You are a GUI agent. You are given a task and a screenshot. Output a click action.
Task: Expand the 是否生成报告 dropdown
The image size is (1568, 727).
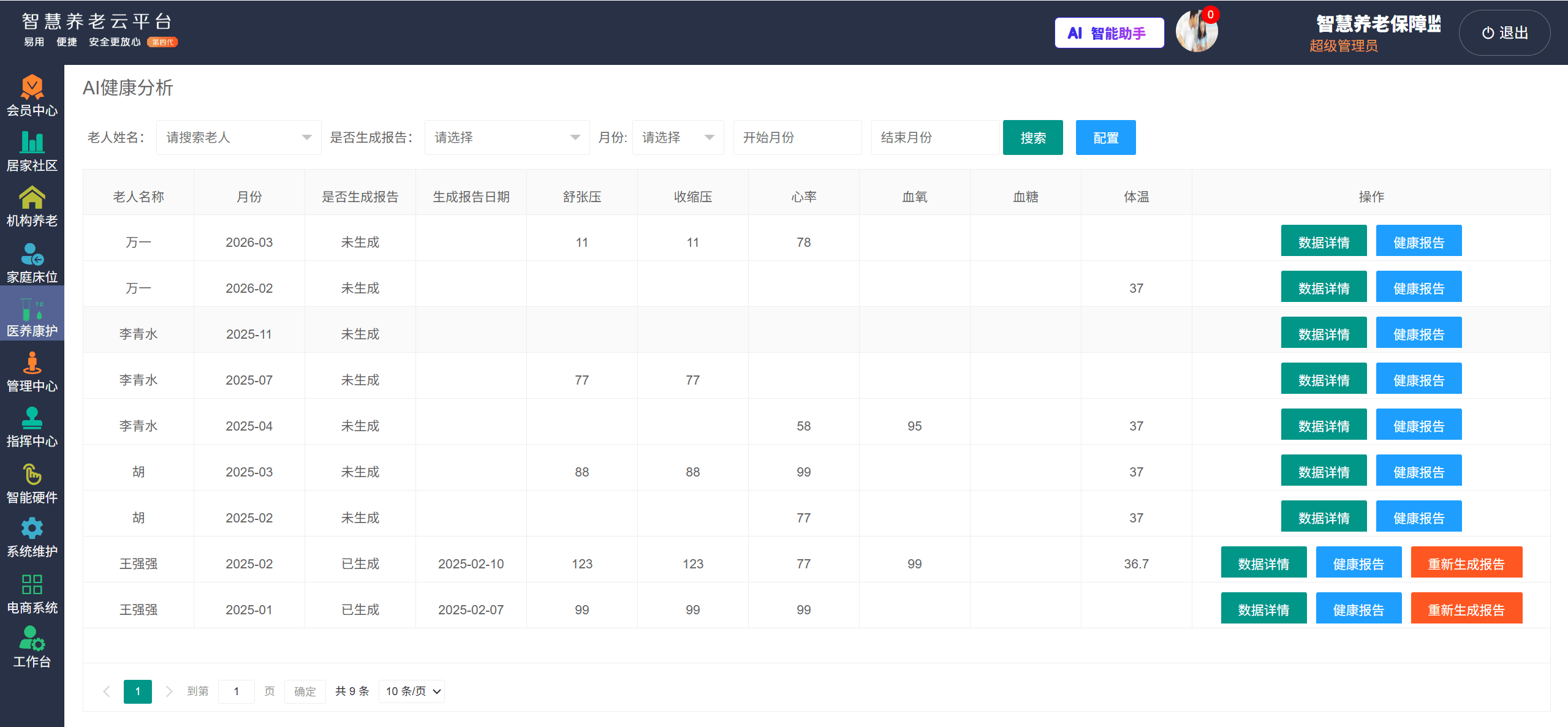(507, 138)
